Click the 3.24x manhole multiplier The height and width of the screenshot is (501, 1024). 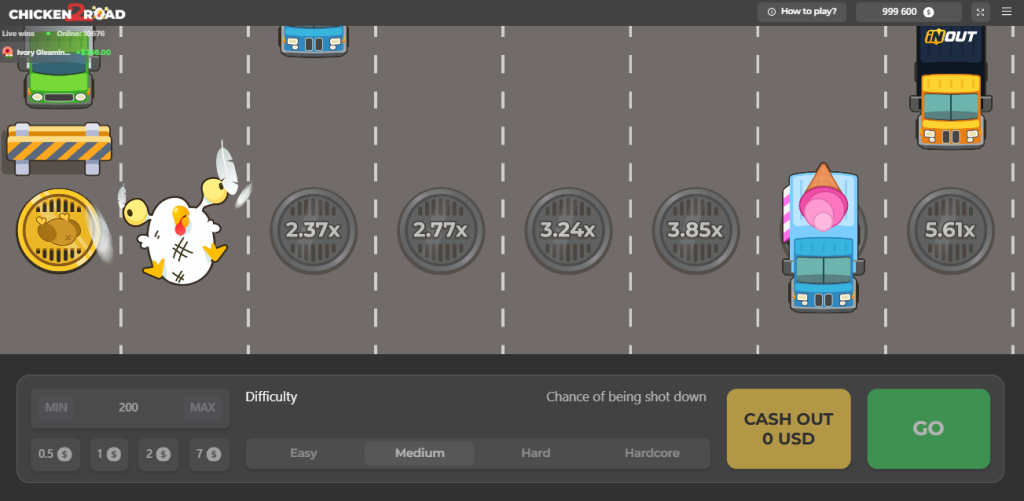point(568,231)
